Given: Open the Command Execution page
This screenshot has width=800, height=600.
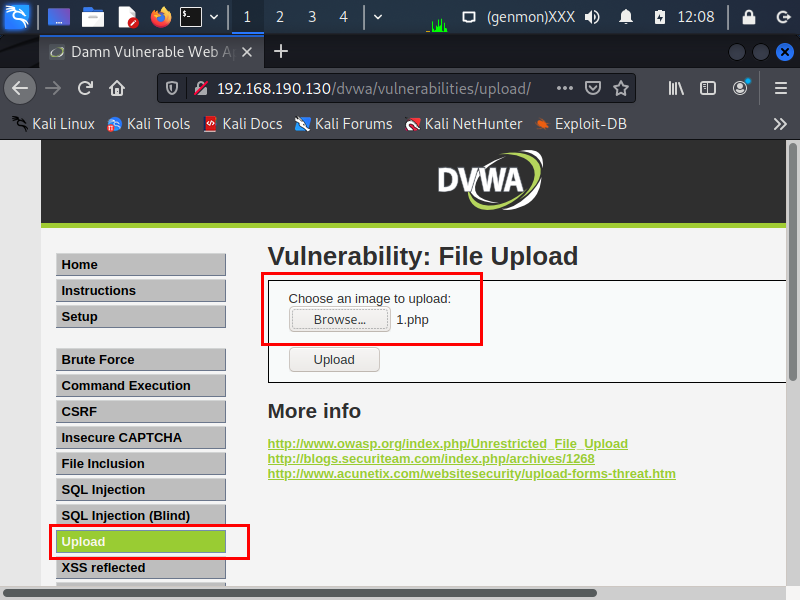Looking at the screenshot, I should 141,385.
